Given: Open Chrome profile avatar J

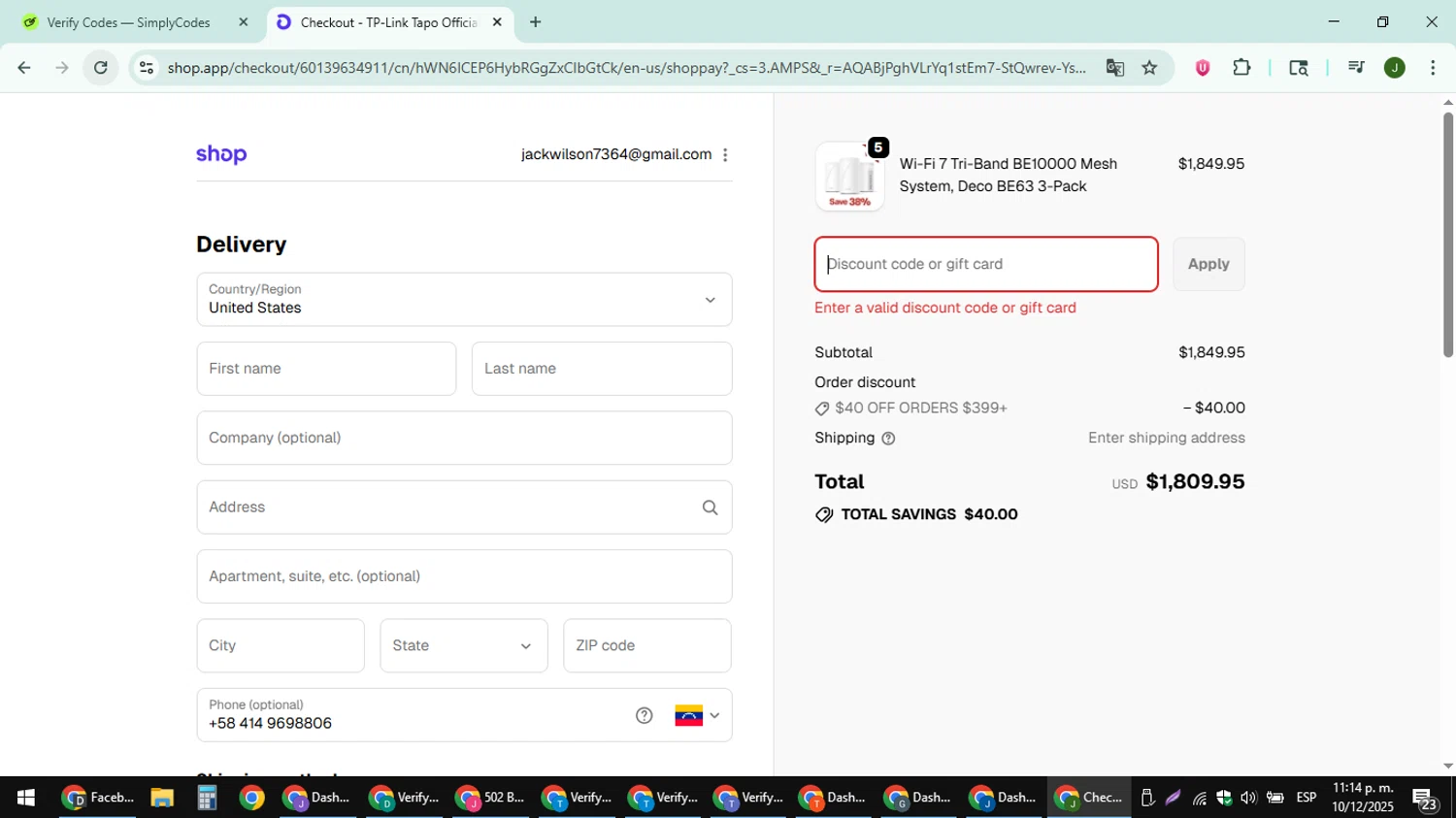Looking at the screenshot, I should coord(1395,68).
